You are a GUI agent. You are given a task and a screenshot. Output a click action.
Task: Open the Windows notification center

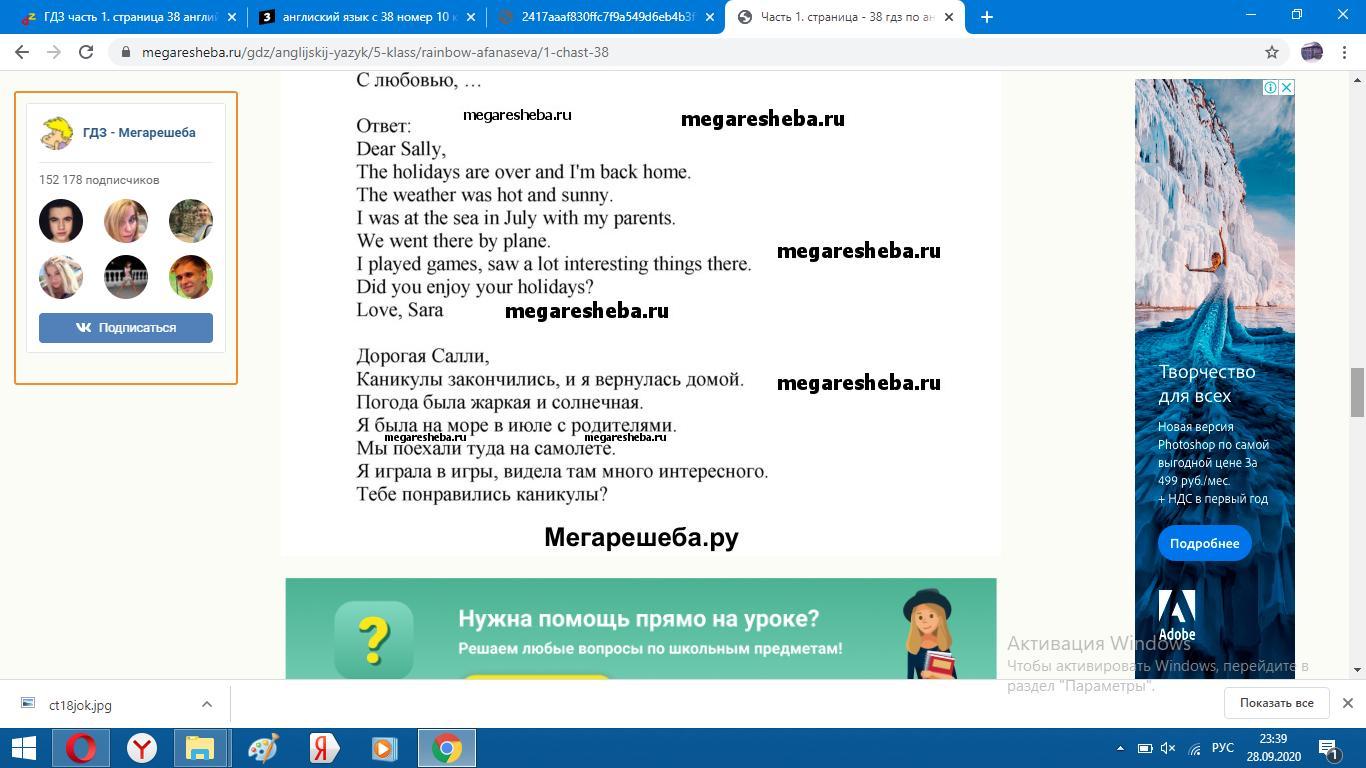point(1329,748)
